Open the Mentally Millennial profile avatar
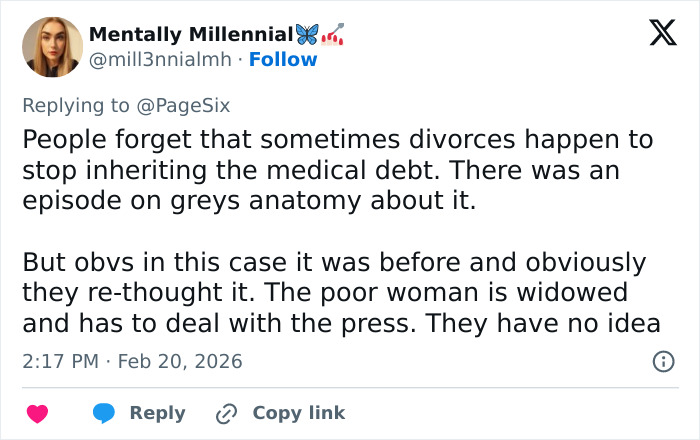The width and height of the screenshot is (700, 440). click(x=52, y=46)
